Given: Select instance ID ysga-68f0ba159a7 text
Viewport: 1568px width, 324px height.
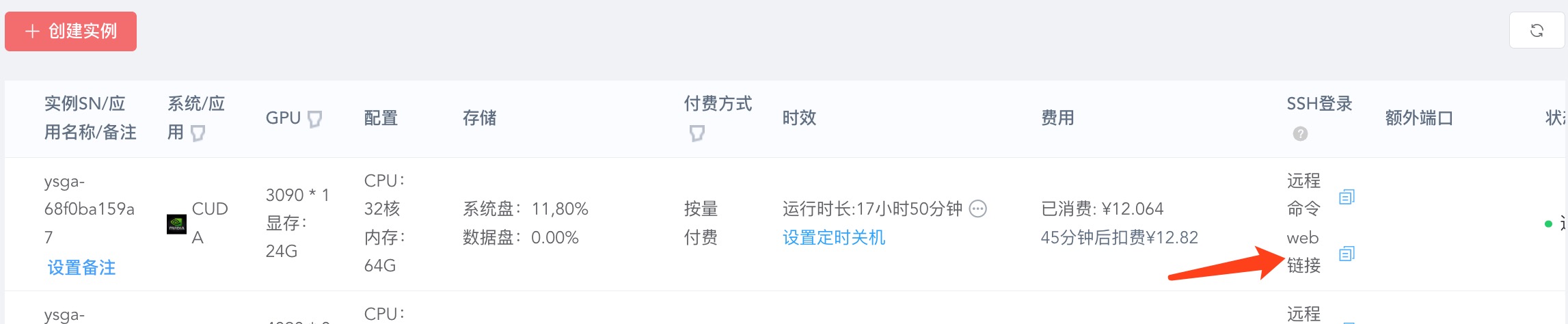Looking at the screenshot, I should click(89, 209).
